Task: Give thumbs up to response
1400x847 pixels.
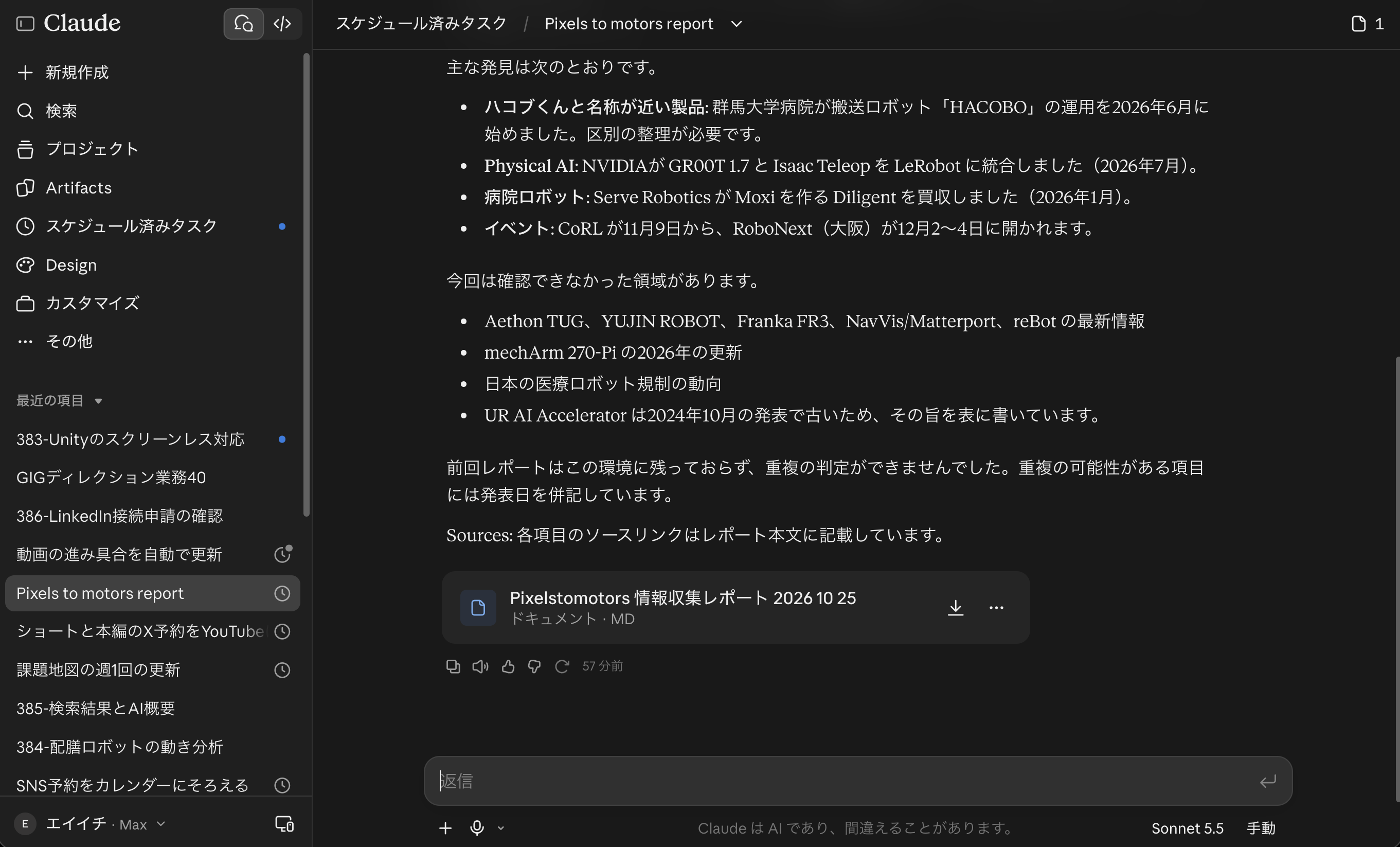Action: [x=508, y=666]
